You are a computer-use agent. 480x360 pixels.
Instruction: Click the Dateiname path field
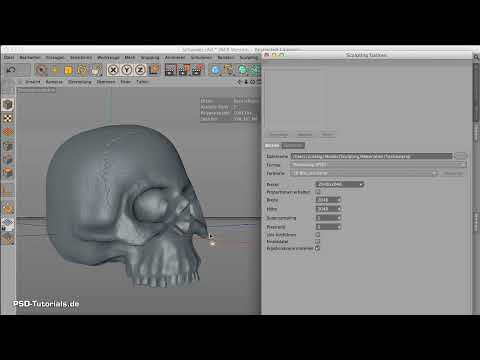(x=371, y=156)
